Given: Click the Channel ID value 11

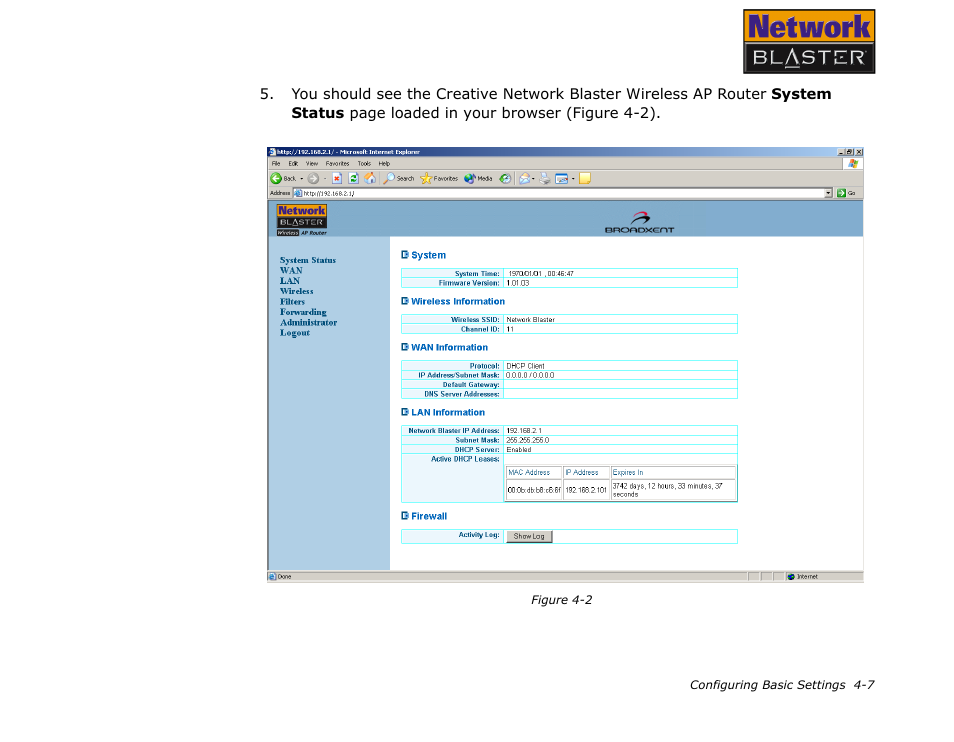Looking at the screenshot, I should coord(510,329).
